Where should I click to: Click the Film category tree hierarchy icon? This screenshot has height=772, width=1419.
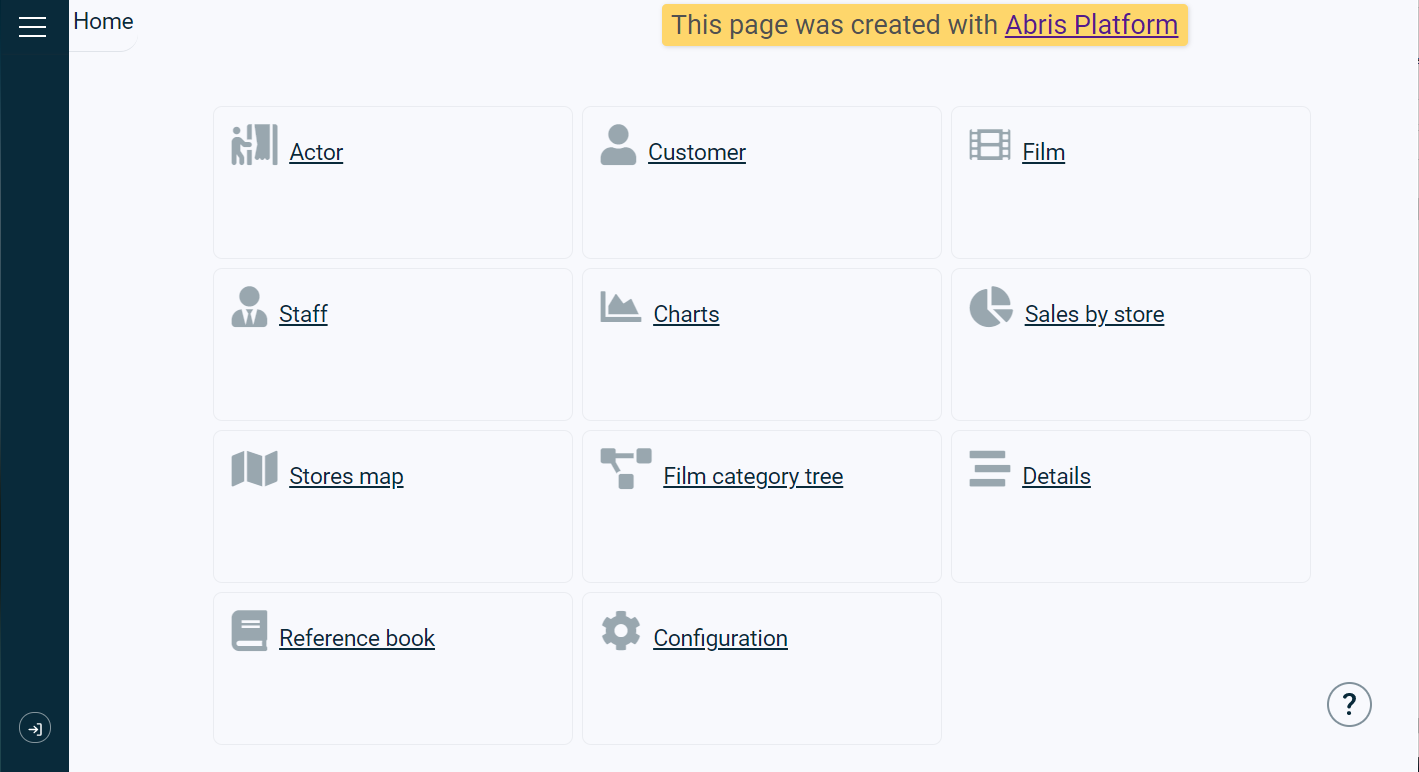(x=625, y=469)
